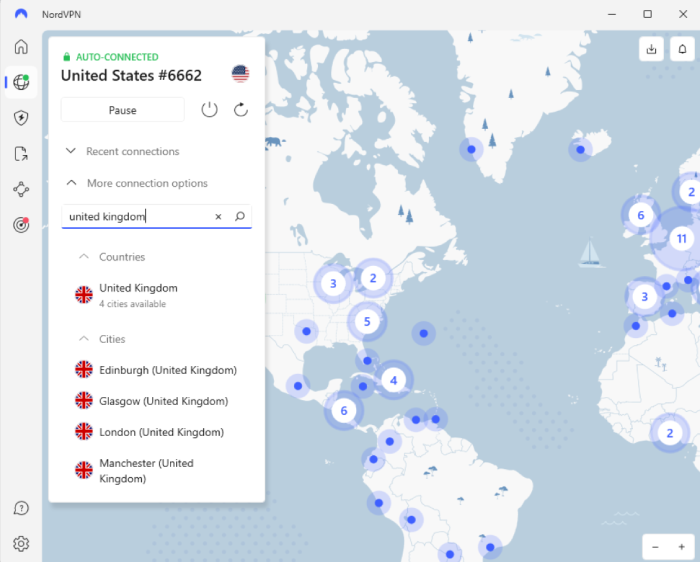This screenshot has height=562, width=700.
Task: Open notifications bell icon
Action: (682, 49)
